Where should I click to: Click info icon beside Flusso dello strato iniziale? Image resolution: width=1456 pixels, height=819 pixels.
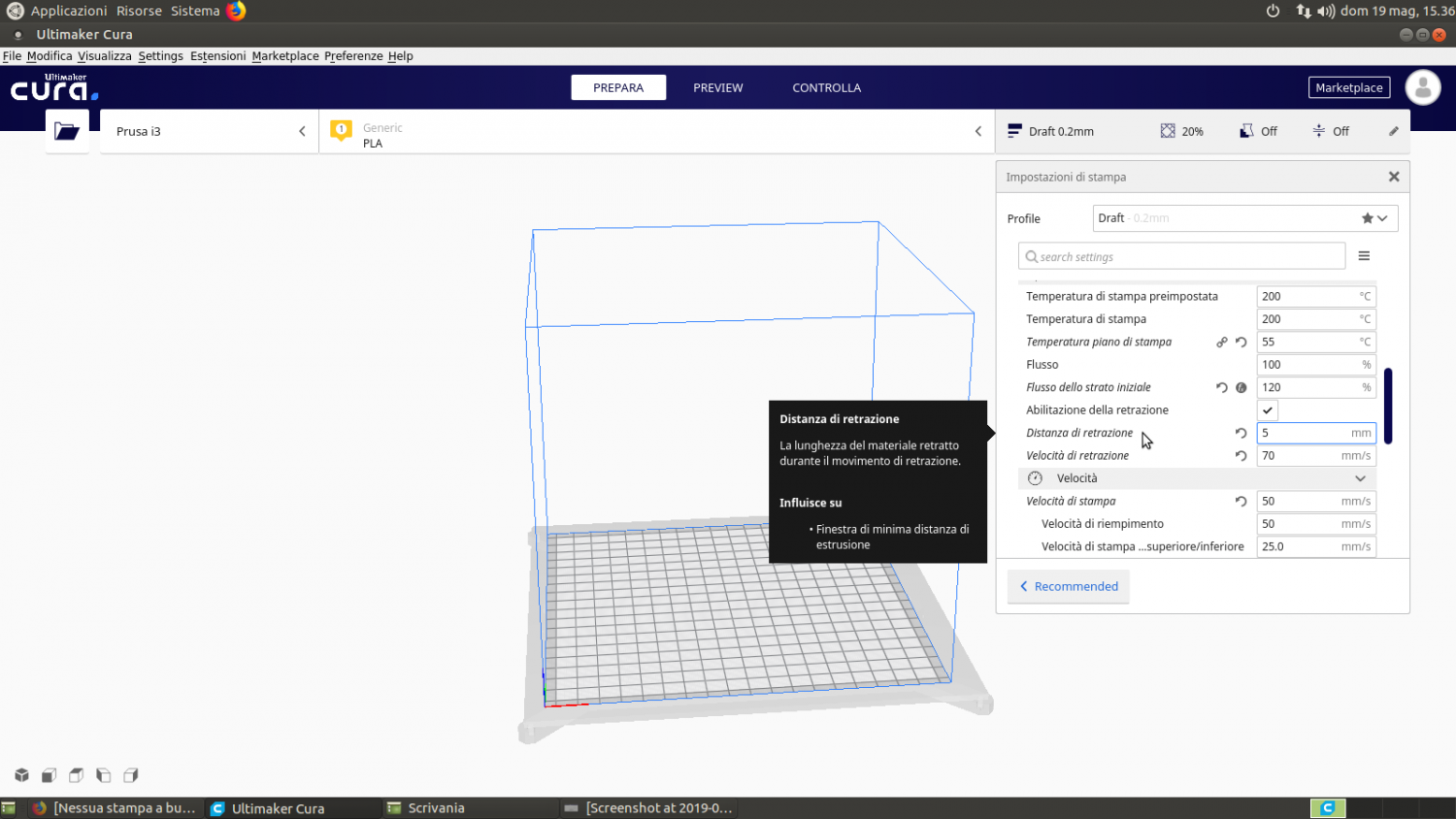click(x=1241, y=387)
